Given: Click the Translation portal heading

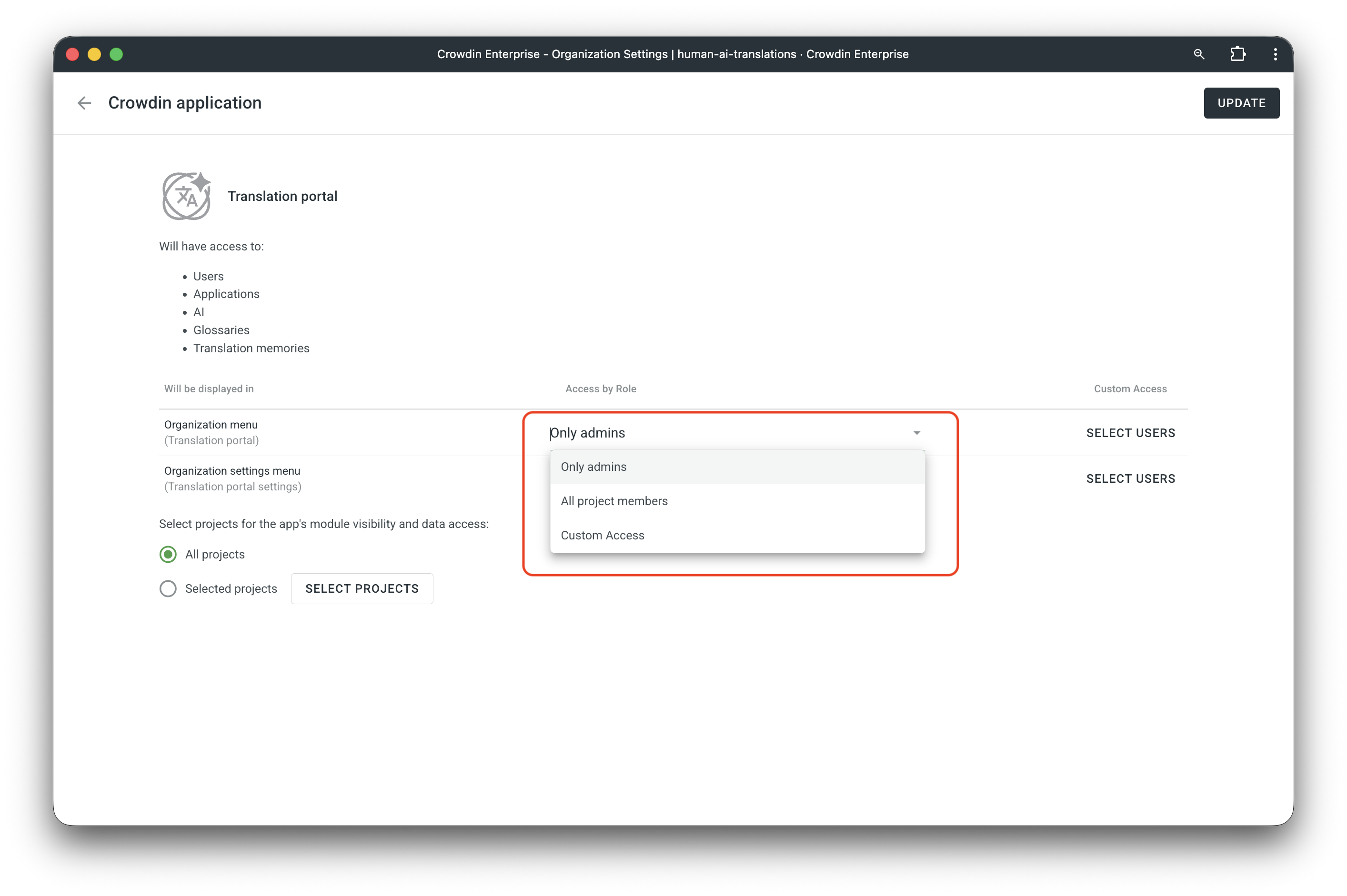Looking at the screenshot, I should pos(282,196).
